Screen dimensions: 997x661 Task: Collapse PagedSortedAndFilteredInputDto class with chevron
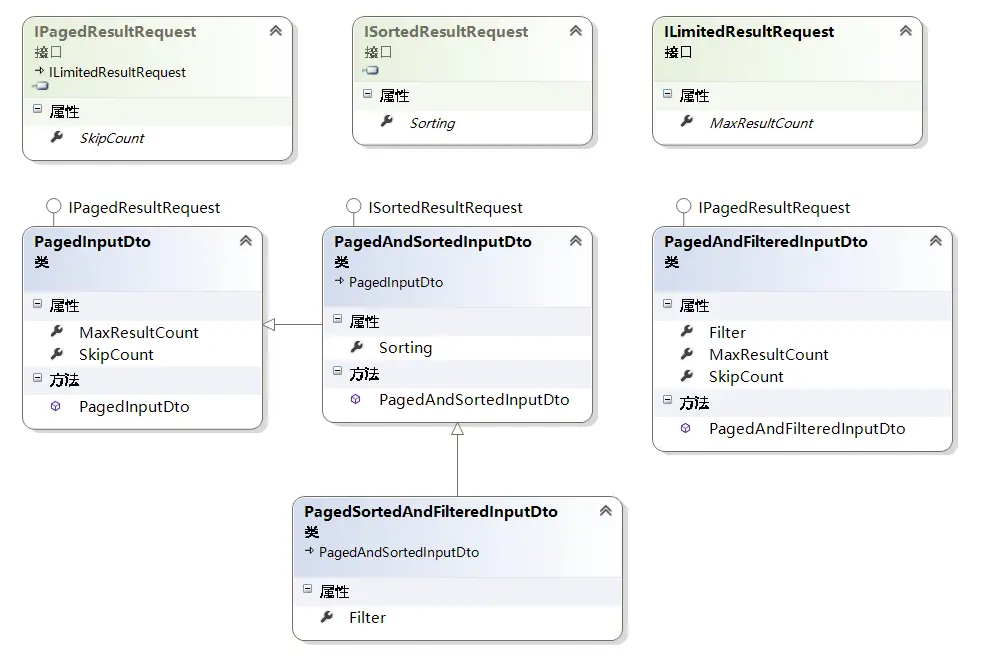(x=605, y=511)
